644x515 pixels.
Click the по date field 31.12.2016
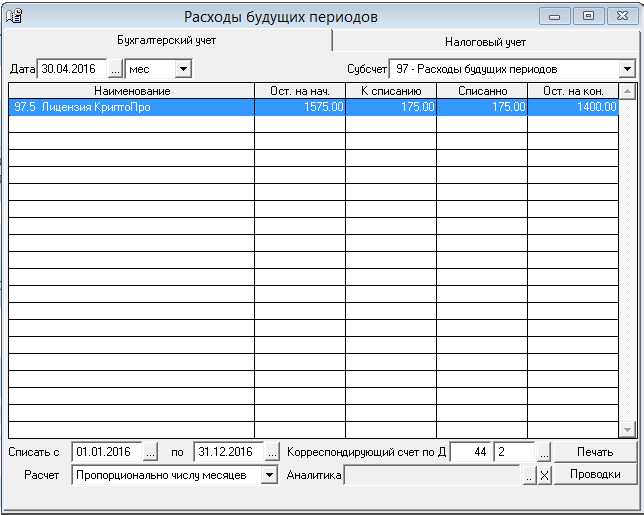tap(229, 452)
